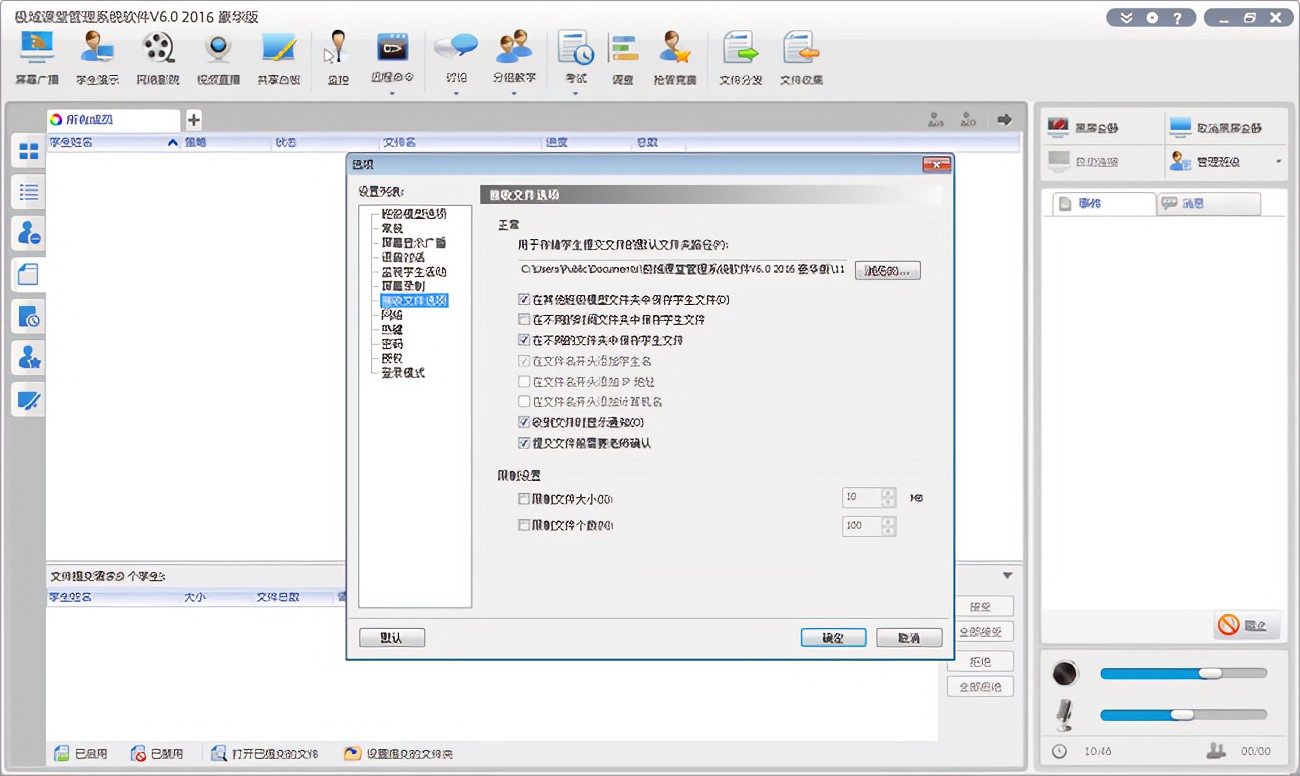Click the red disabled icon in status bar
Viewport: 1300px width, 776px height.
(x=138, y=754)
